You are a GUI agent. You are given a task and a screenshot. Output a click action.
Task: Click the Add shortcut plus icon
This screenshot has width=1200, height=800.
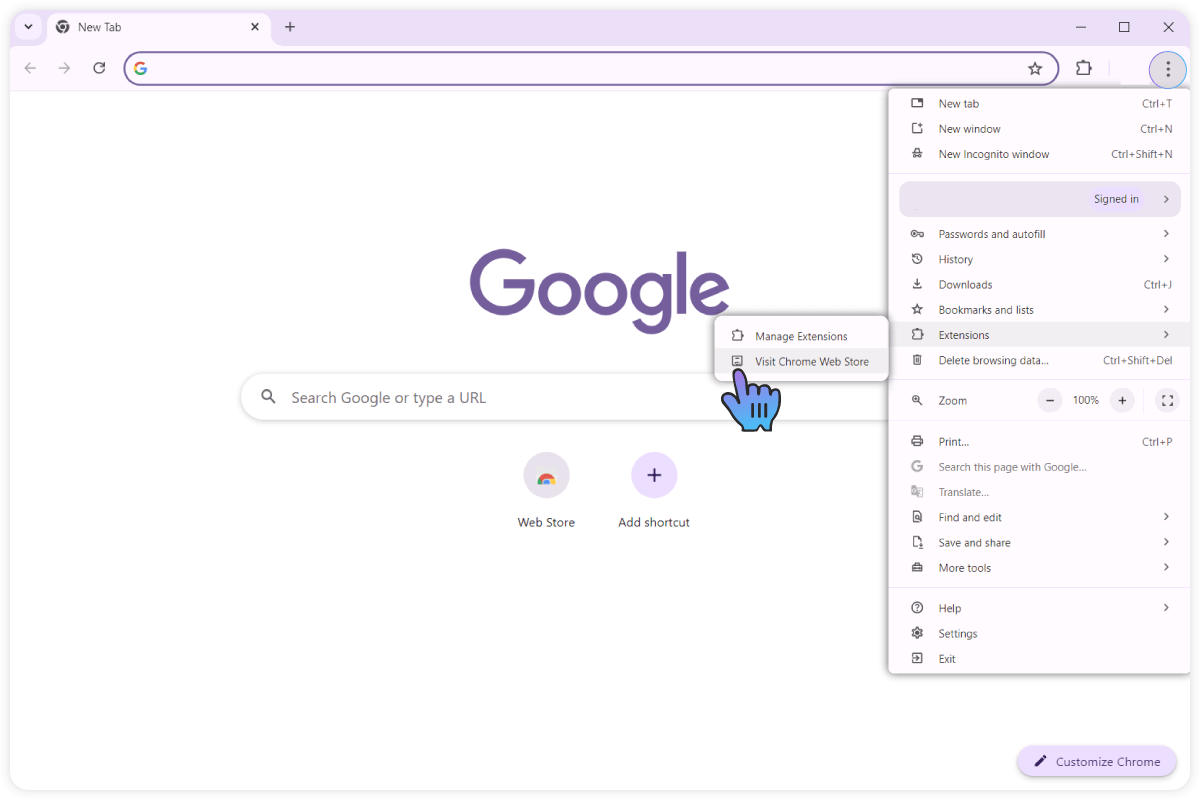pos(654,475)
